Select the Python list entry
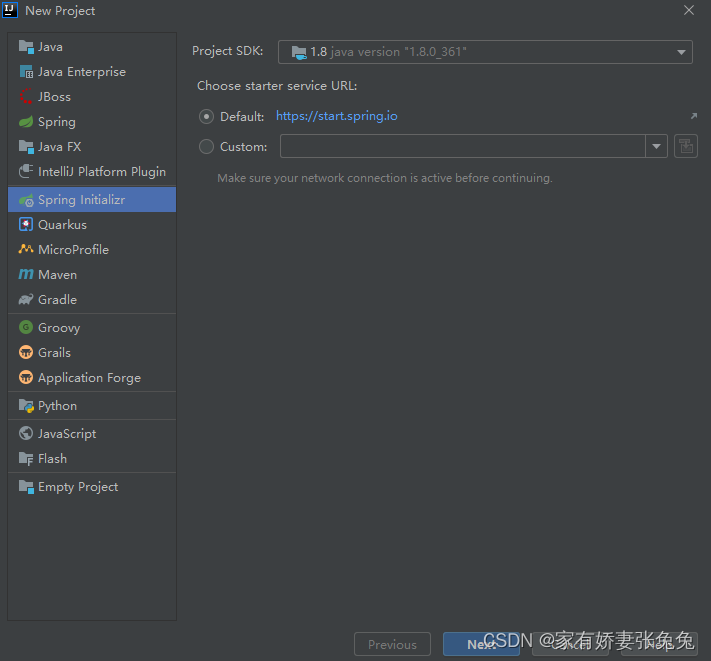This screenshot has height=661, width=711. (92, 406)
